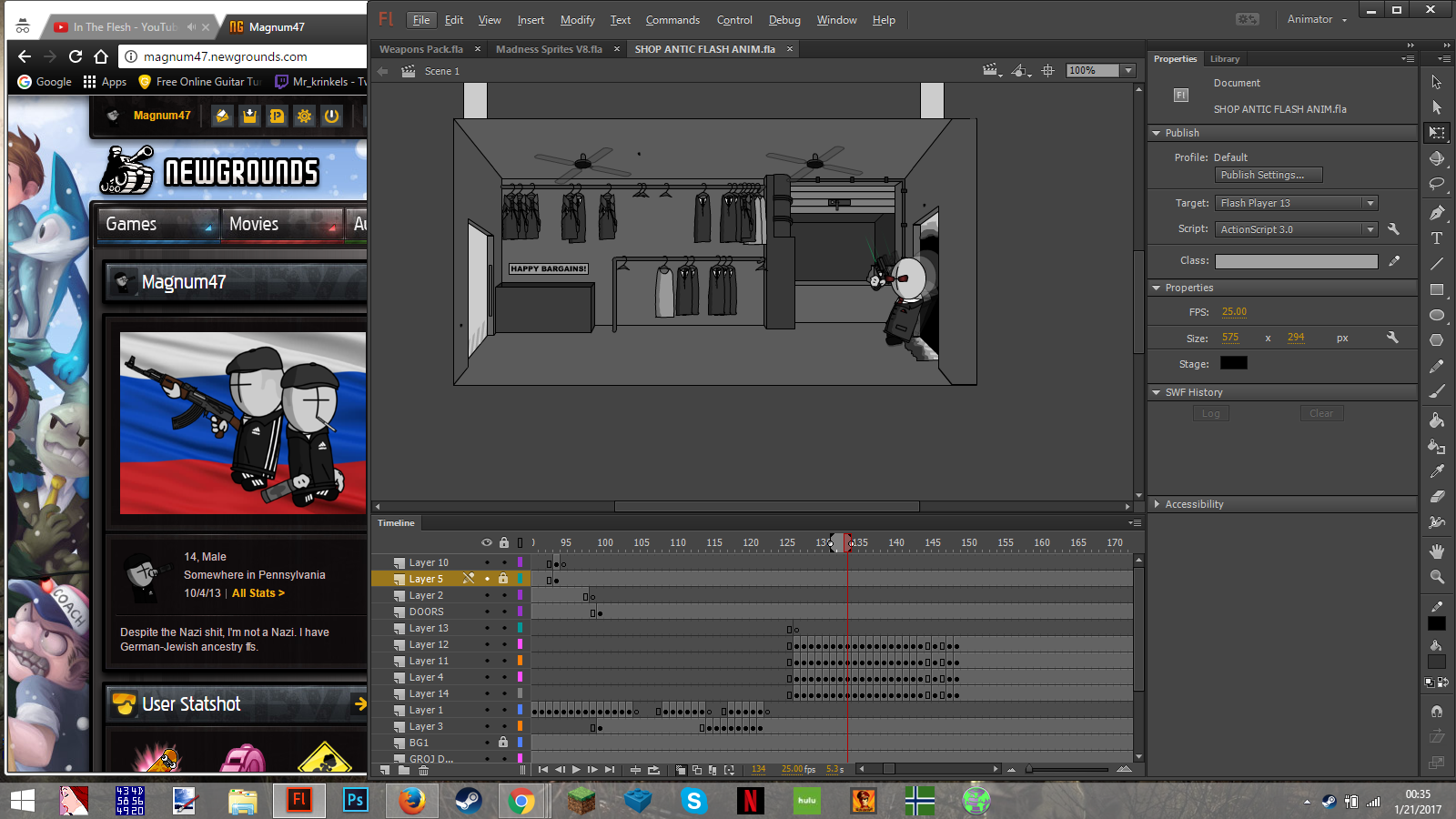The height and width of the screenshot is (819, 1456).
Task: Toggle visibility dot of DOORS layer
Action: point(487,612)
